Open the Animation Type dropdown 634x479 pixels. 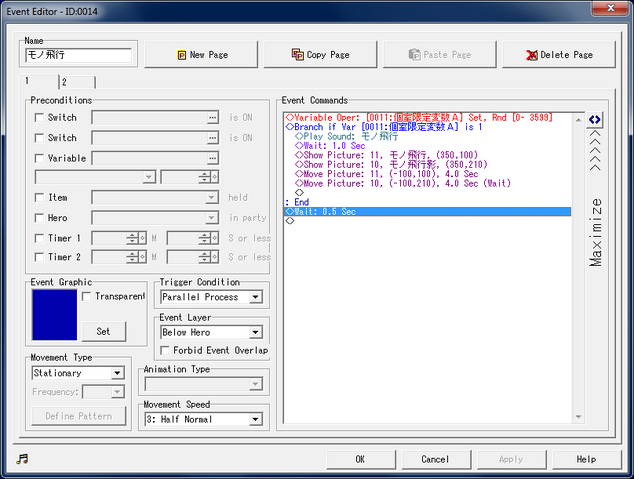[255, 384]
